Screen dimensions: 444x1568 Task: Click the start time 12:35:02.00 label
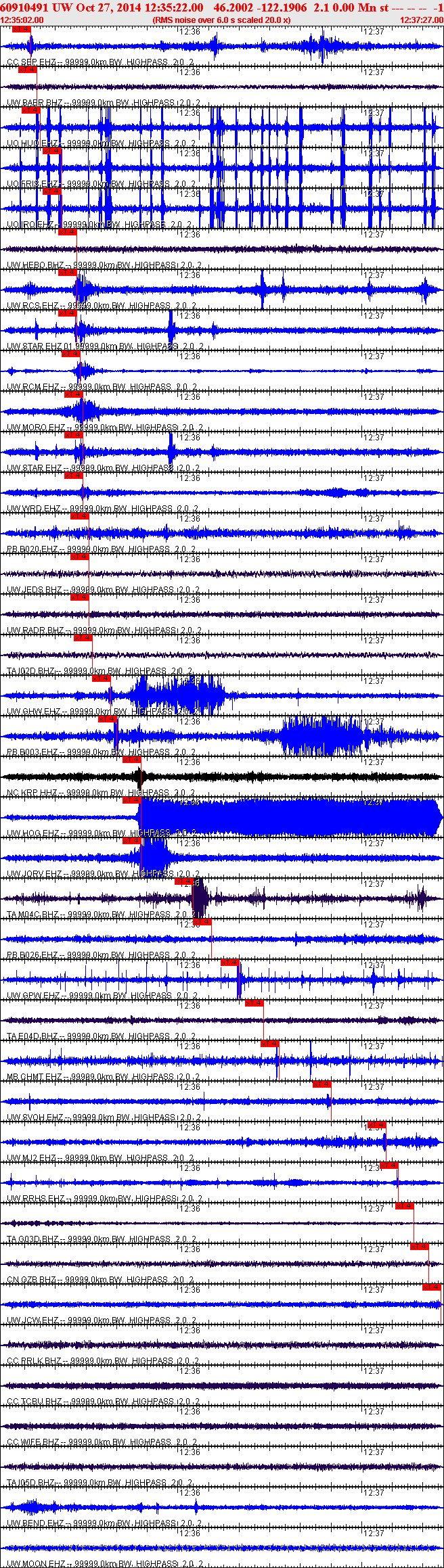point(22,20)
